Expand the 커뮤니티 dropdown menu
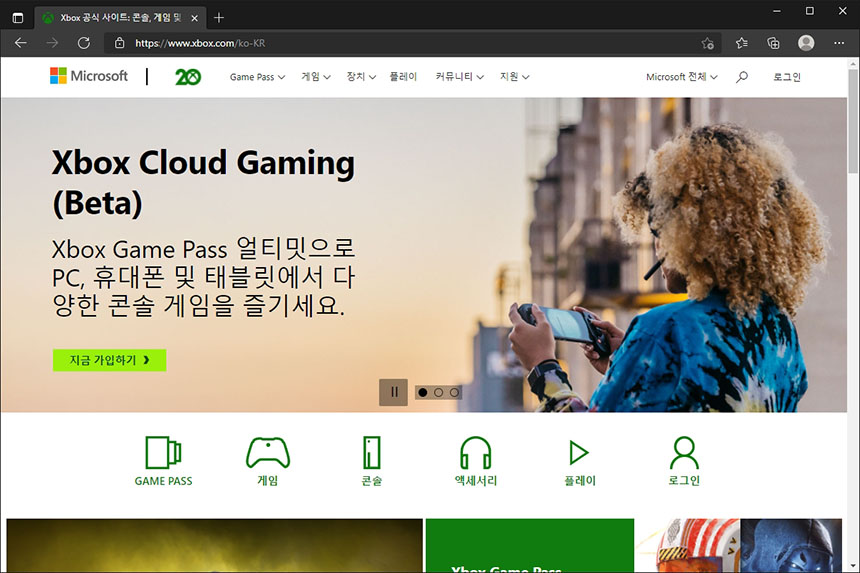This screenshot has height=573, width=860. [460, 77]
